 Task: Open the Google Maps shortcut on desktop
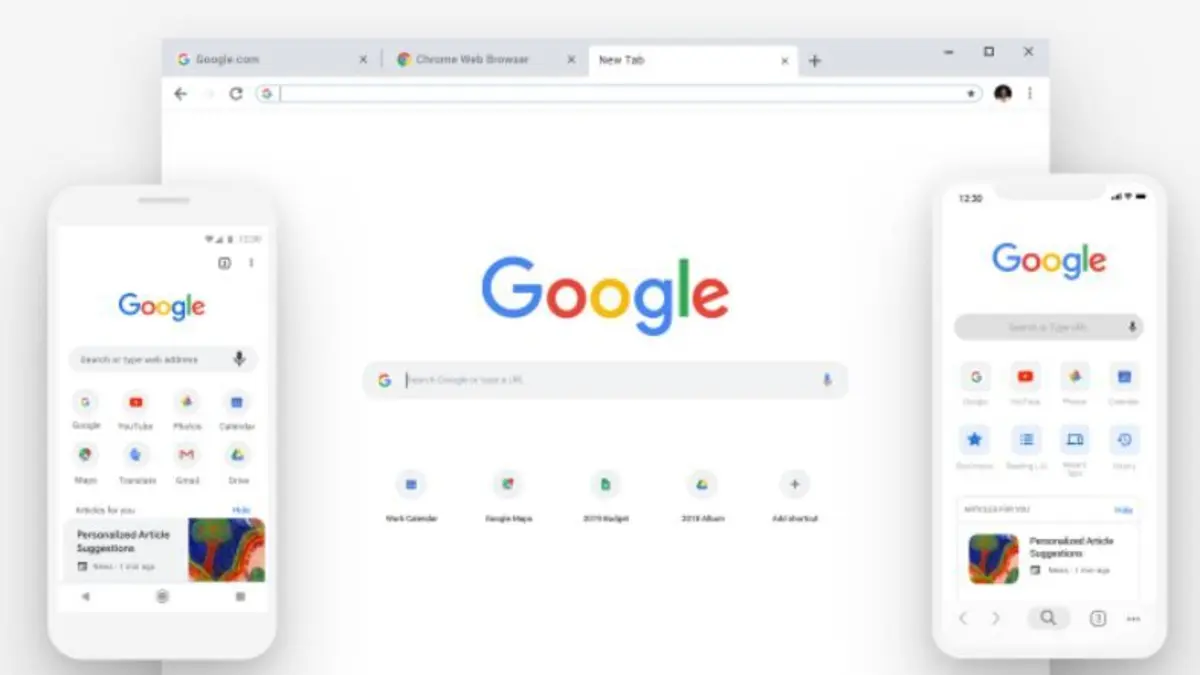click(507, 485)
